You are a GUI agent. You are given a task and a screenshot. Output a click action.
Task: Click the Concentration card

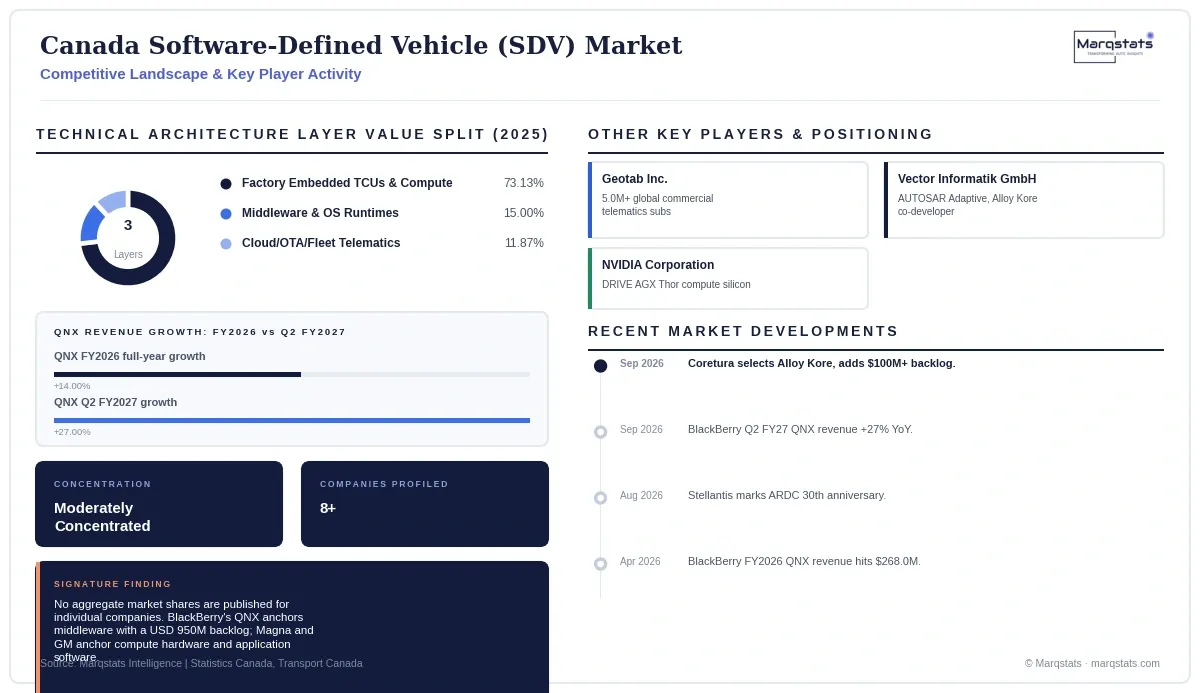coord(159,504)
